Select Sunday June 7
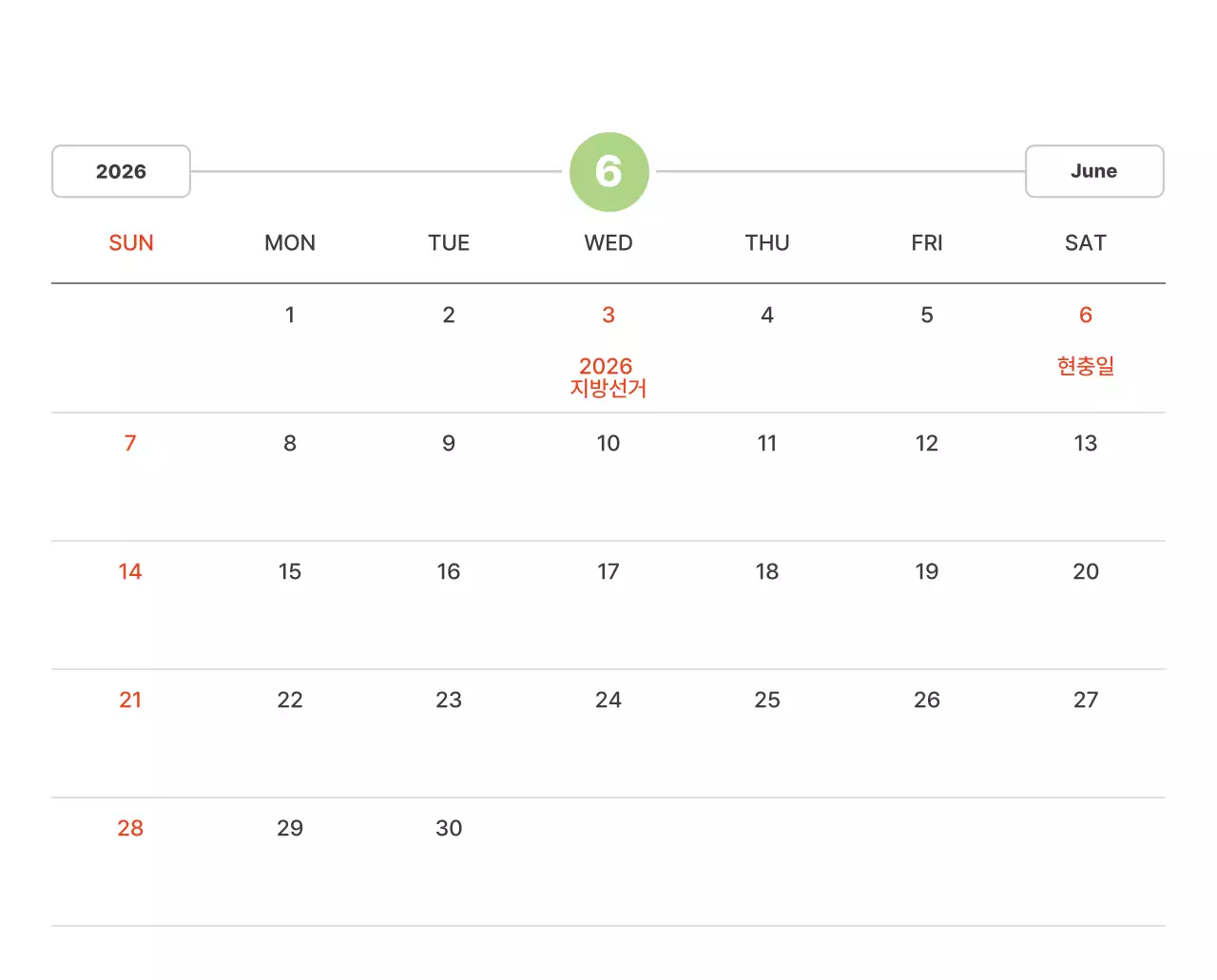 click(130, 443)
